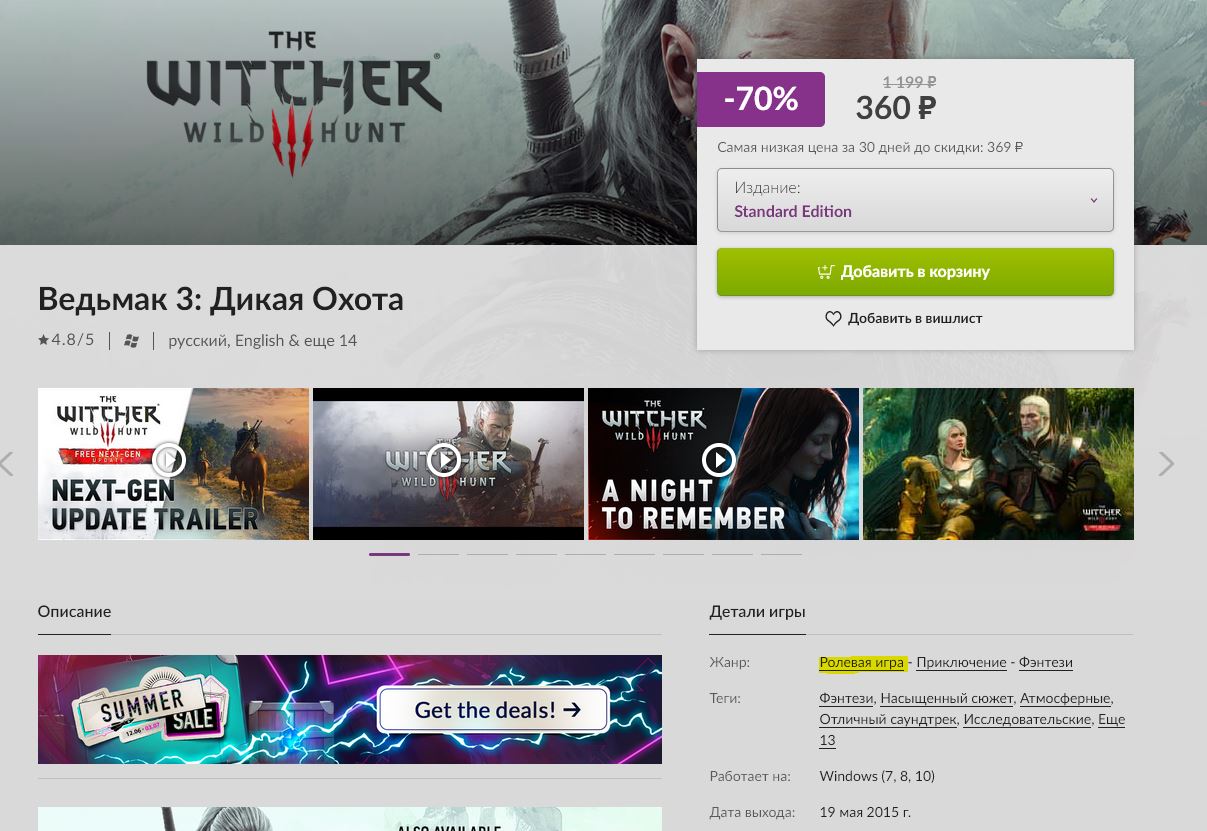Screen dimensions: 1207x831
Task: Click the chevron in the edition selector
Action: 1093,200
